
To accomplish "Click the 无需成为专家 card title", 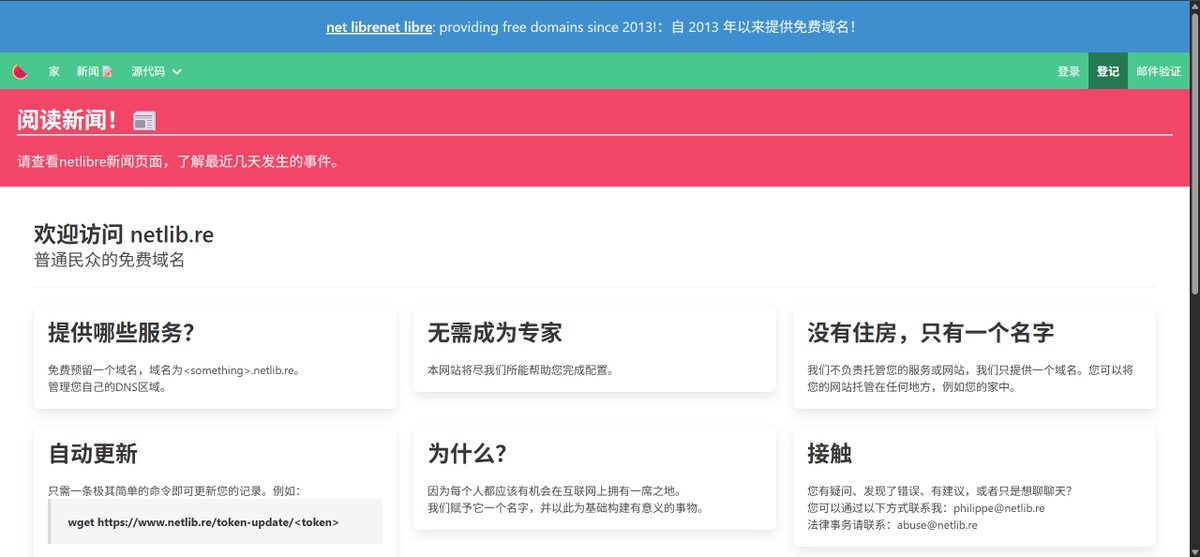I will [x=495, y=332].
